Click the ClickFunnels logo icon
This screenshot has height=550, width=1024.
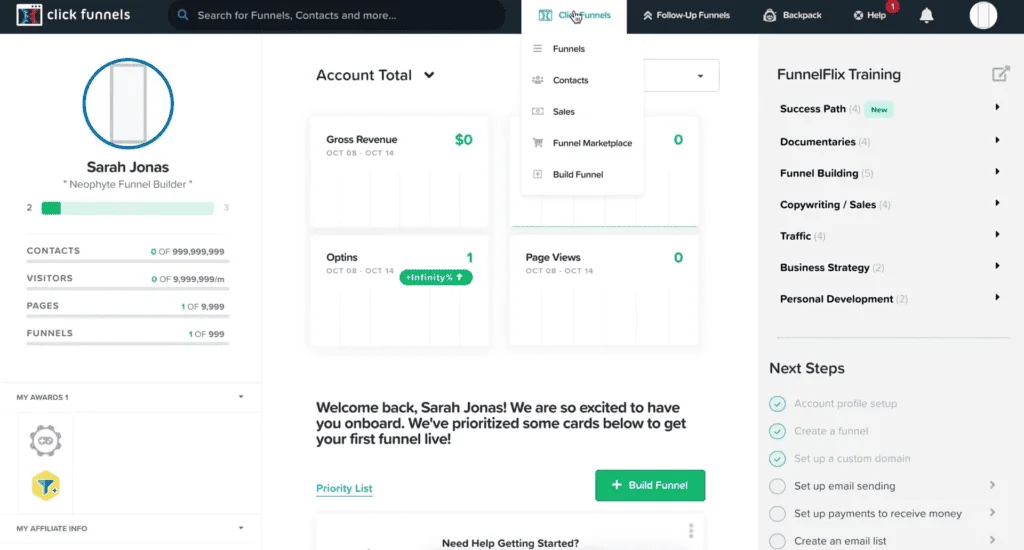(x=29, y=15)
